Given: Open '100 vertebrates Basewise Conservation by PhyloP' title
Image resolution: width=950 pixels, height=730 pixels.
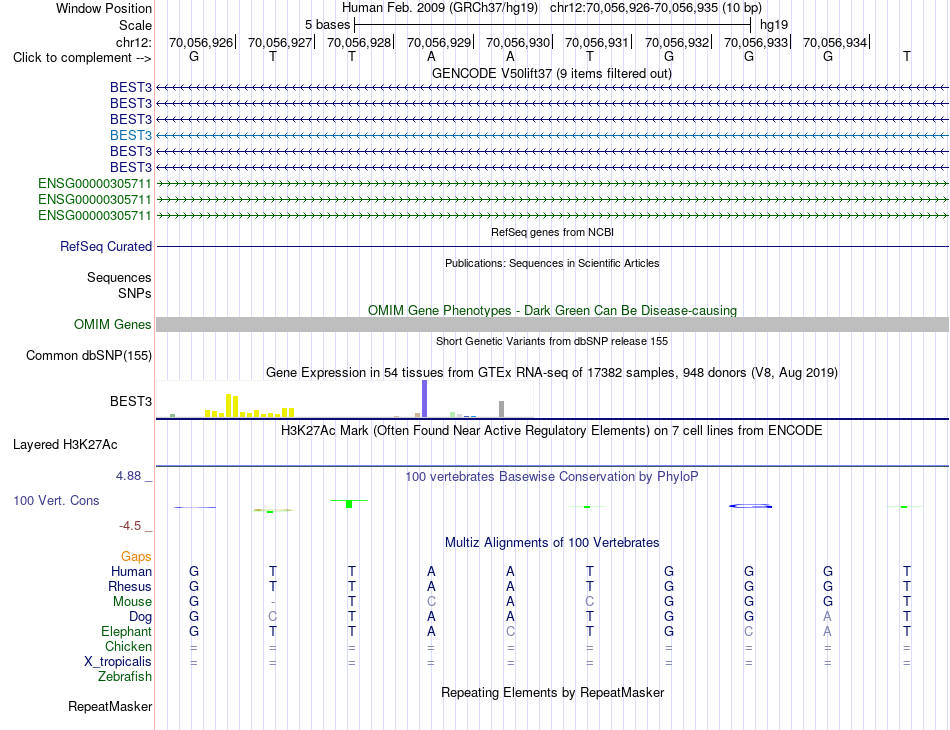Looking at the screenshot, I should tap(551, 477).
